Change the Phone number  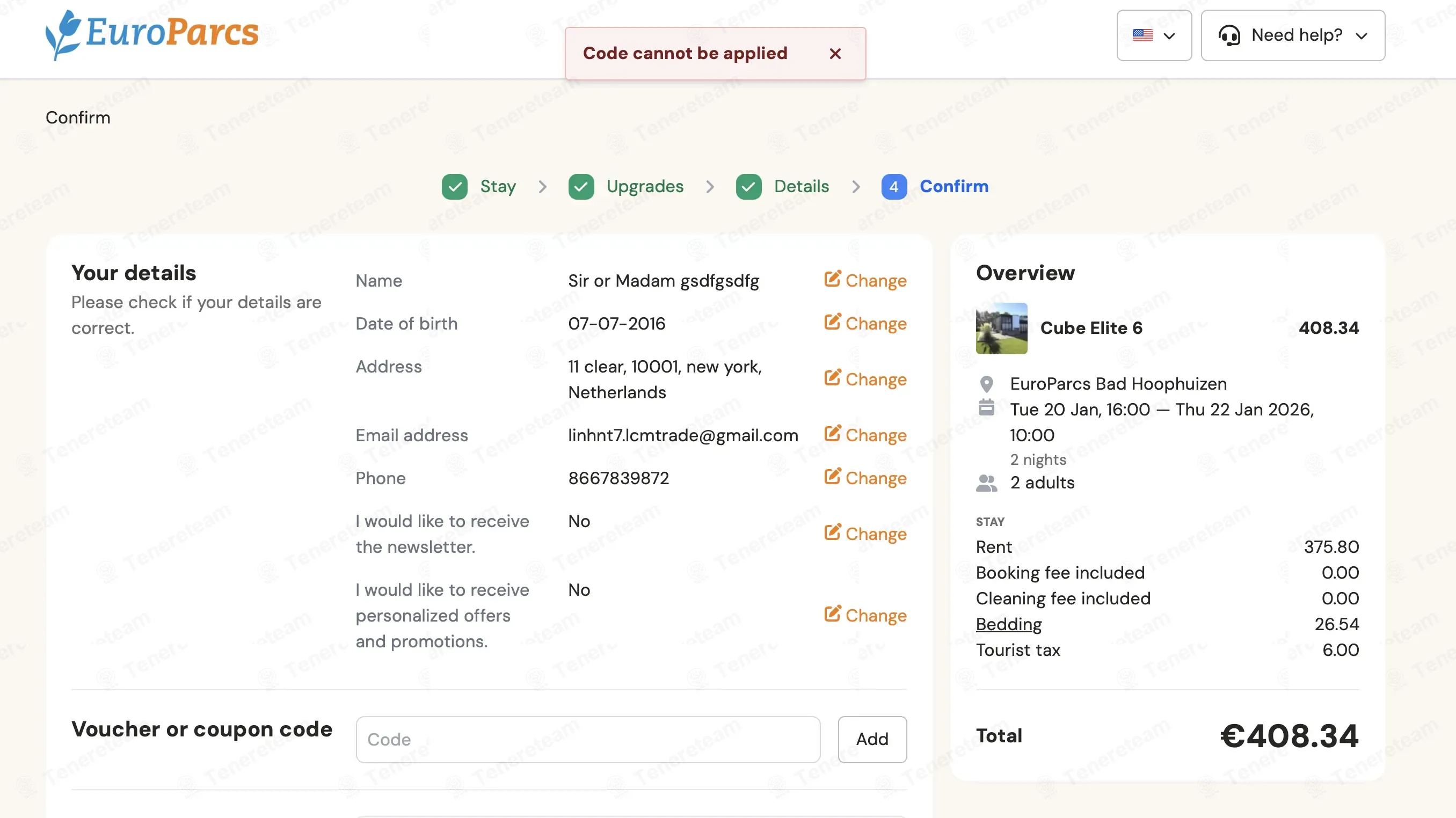pyautogui.click(x=865, y=478)
